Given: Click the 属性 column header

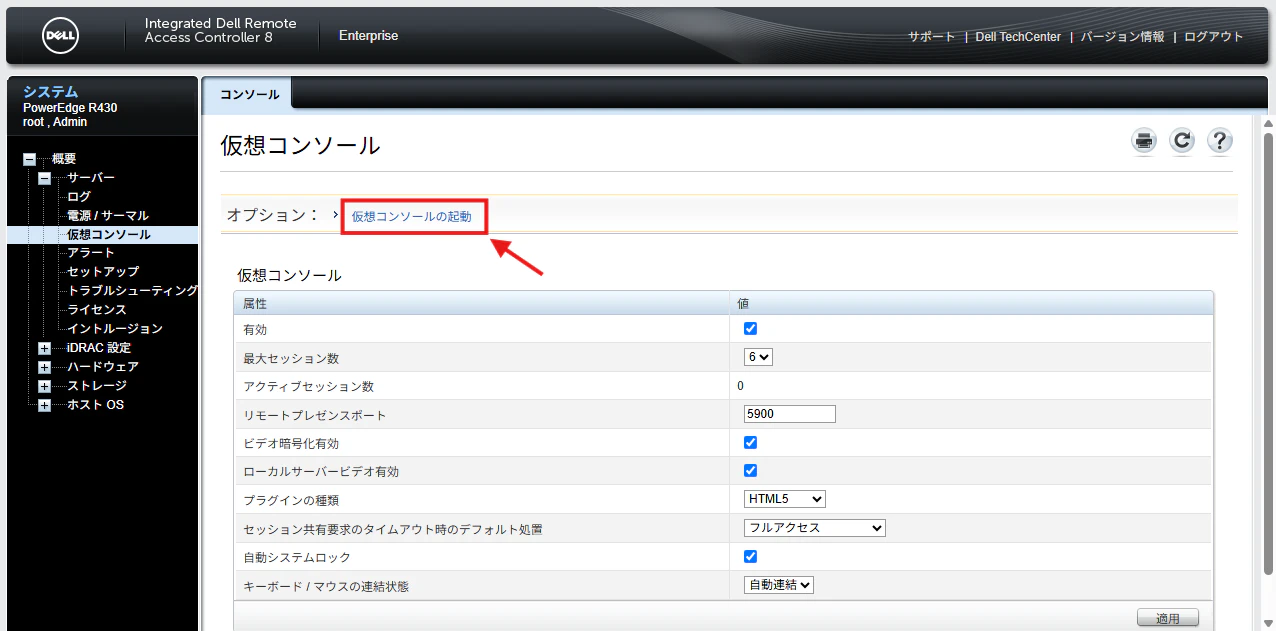Looking at the screenshot, I should coord(255,303).
